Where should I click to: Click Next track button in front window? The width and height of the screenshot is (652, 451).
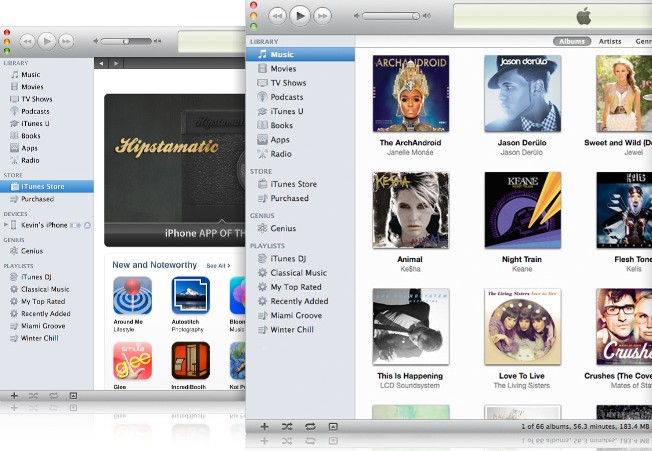point(322,16)
